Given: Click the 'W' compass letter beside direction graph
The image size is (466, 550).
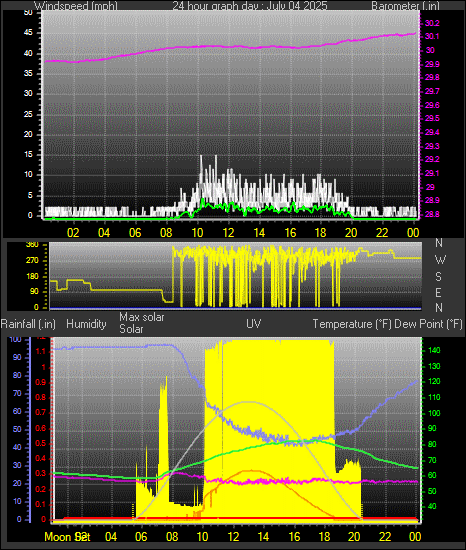Looking at the screenshot, I should pyautogui.click(x=440, y=260).
